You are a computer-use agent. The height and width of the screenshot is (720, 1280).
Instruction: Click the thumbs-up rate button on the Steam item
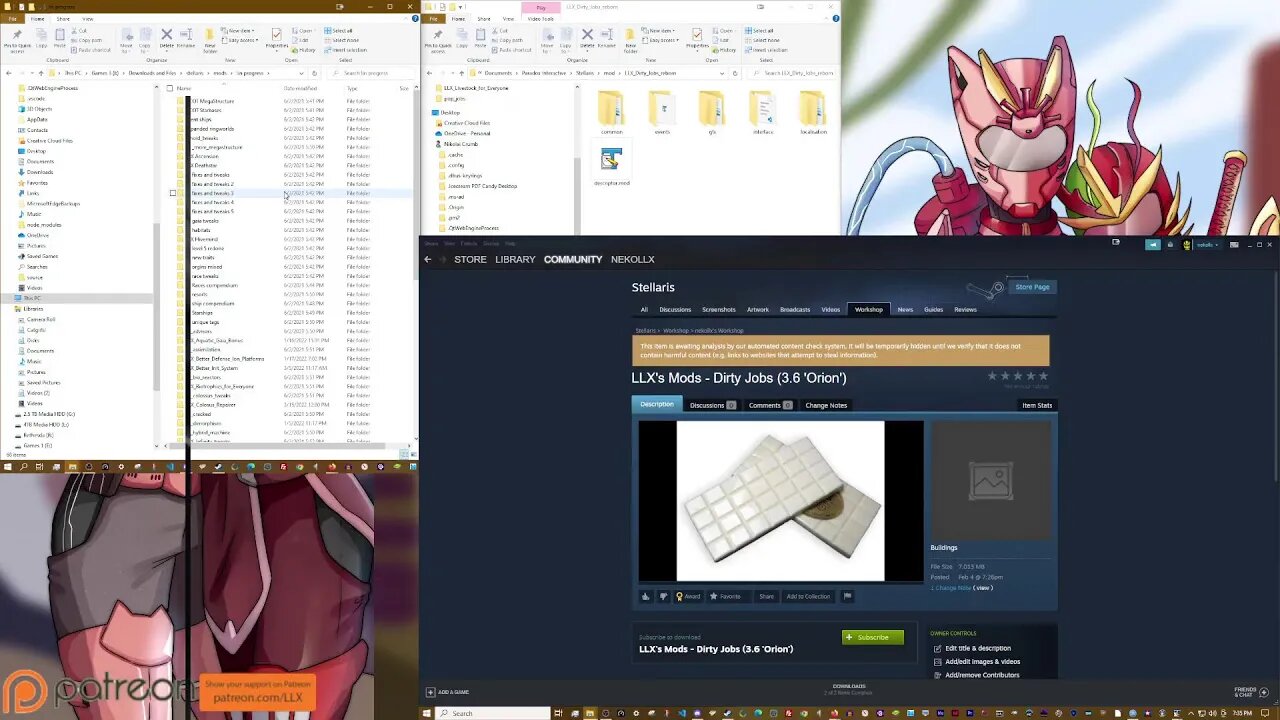(645, 596)
